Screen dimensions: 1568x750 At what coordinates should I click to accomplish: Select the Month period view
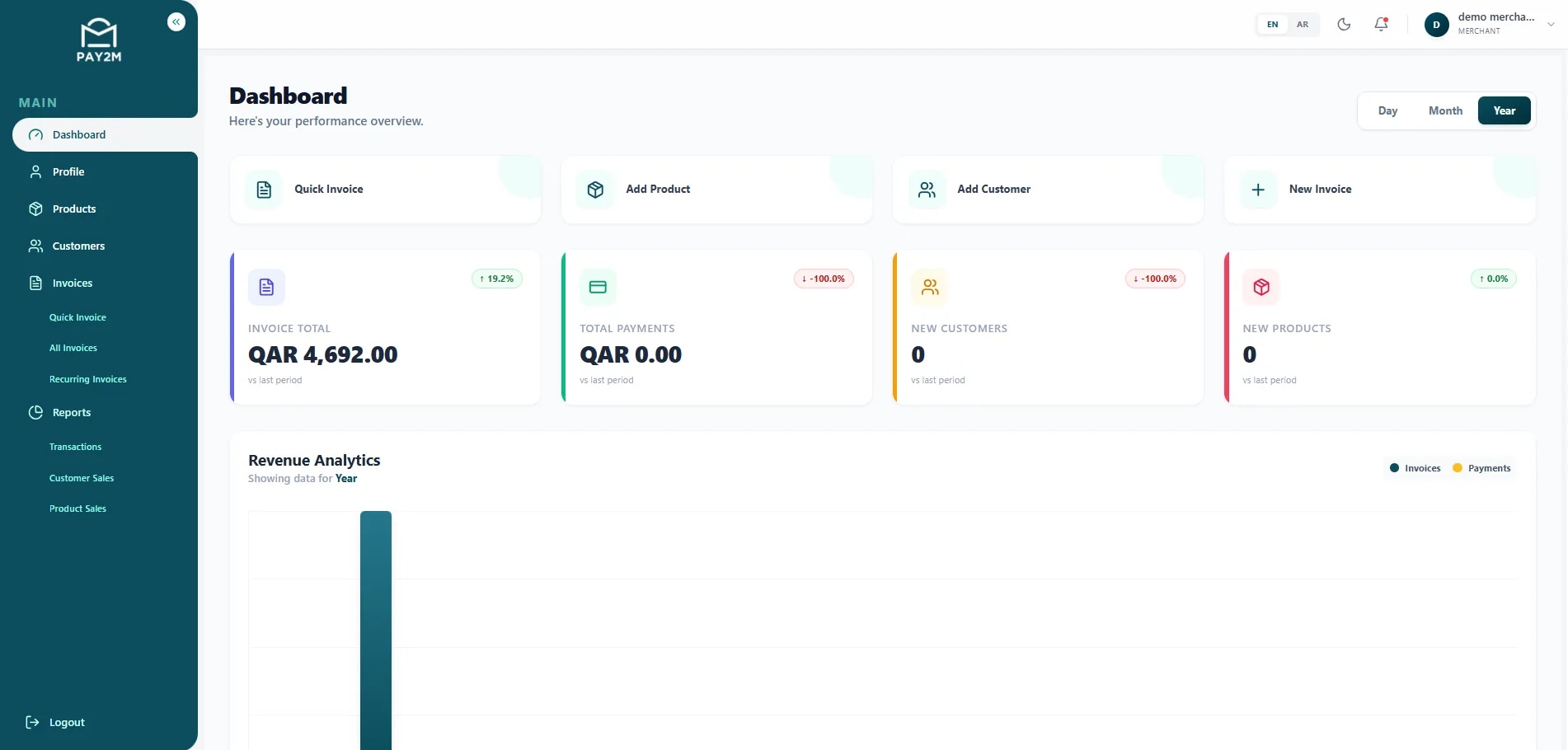(1445, 110)
